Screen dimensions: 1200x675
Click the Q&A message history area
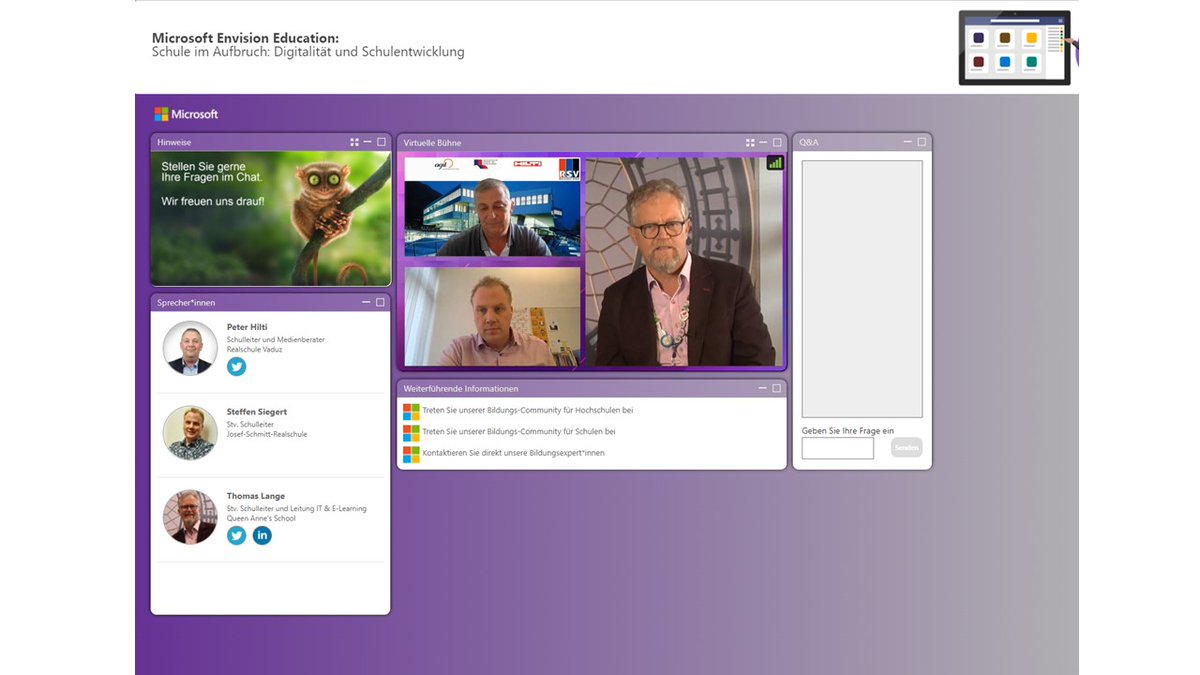pyautogui.click(x=862, y=289)
